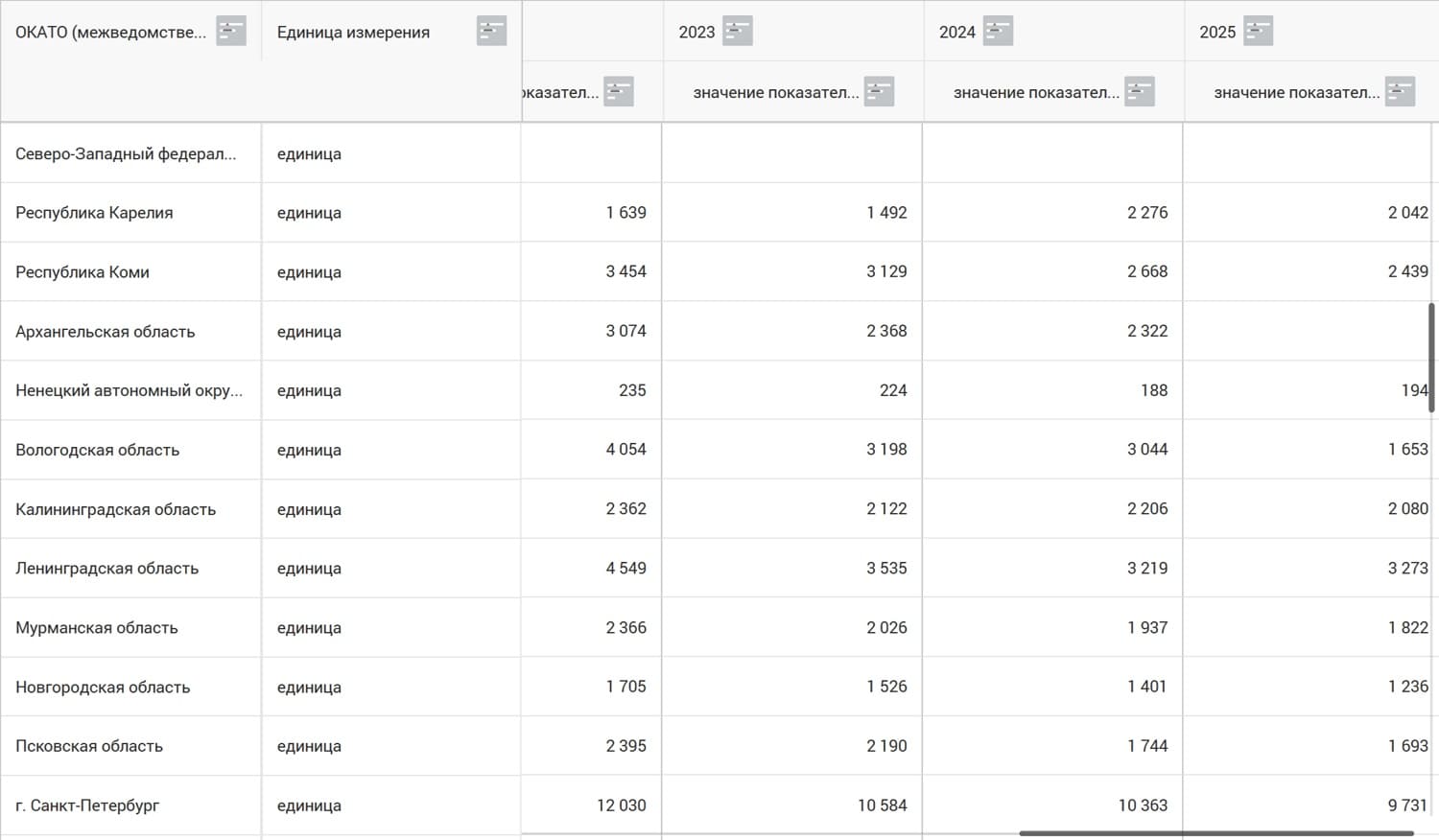Screen dimensions: 1439x840
Task: Select Ленинградская область 2024 value 3 219
Action: tap(1147, 568)
